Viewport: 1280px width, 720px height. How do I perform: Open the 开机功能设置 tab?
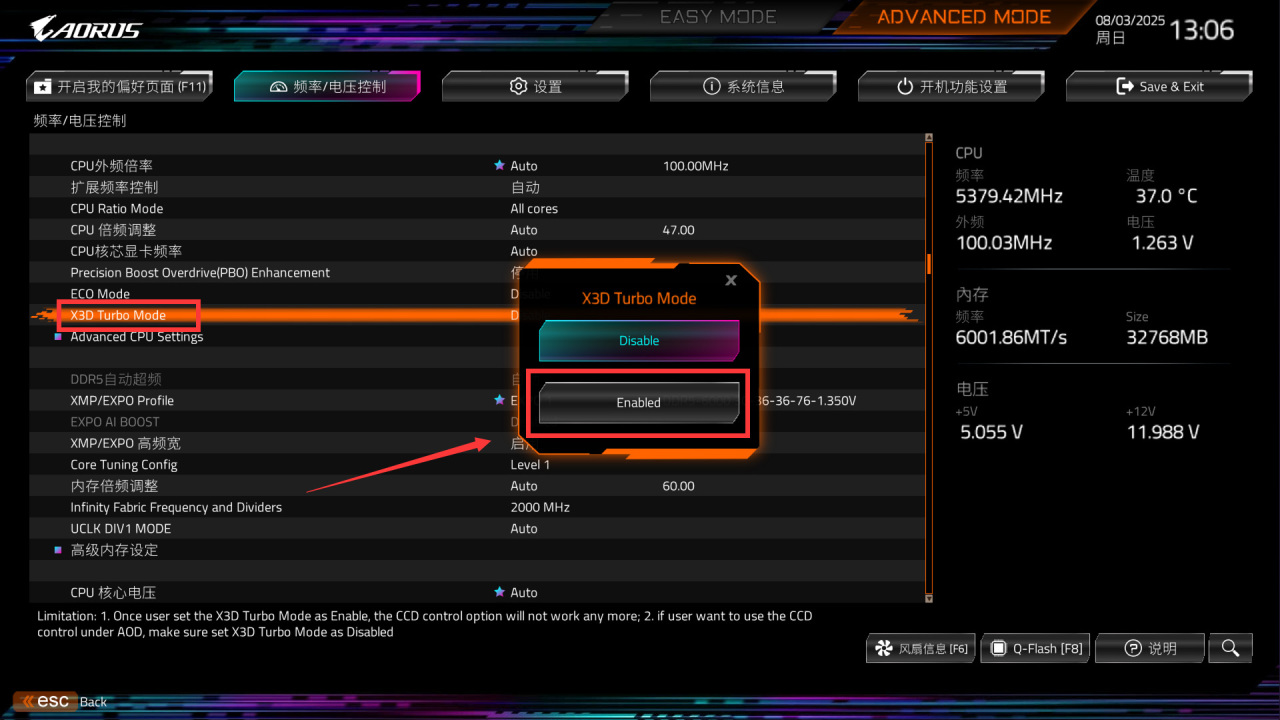(951, 87)
